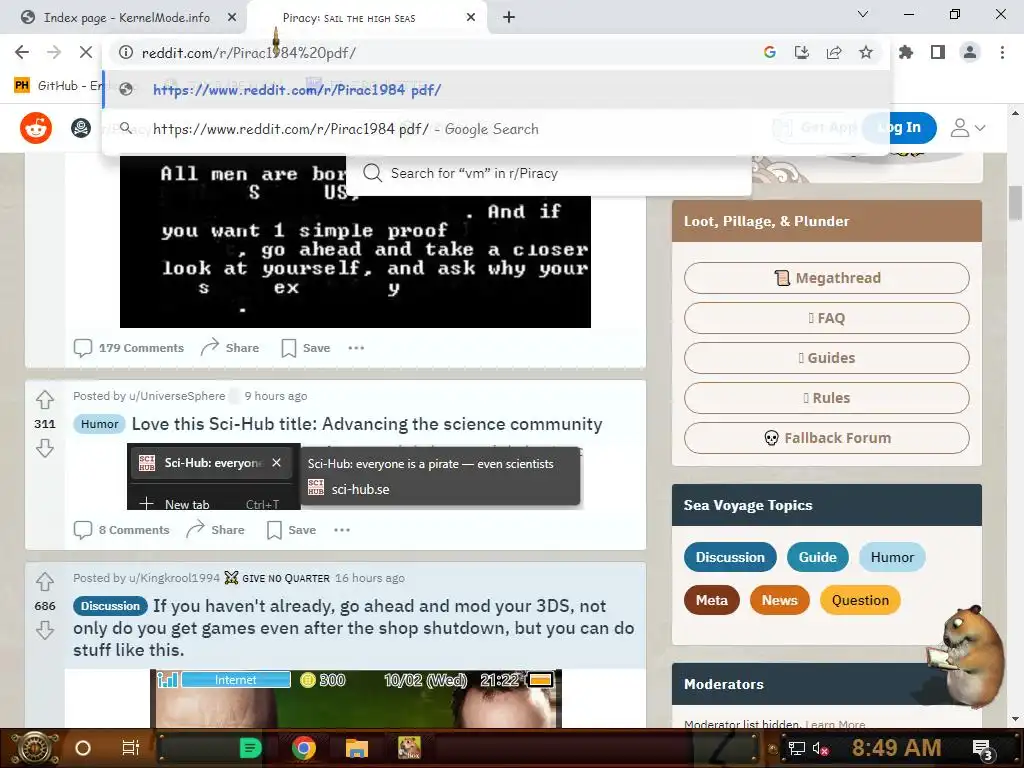This screenshot has width=1024, height=768.
Task: Close the Piracy tab
Action: click(x=471, y=18)
